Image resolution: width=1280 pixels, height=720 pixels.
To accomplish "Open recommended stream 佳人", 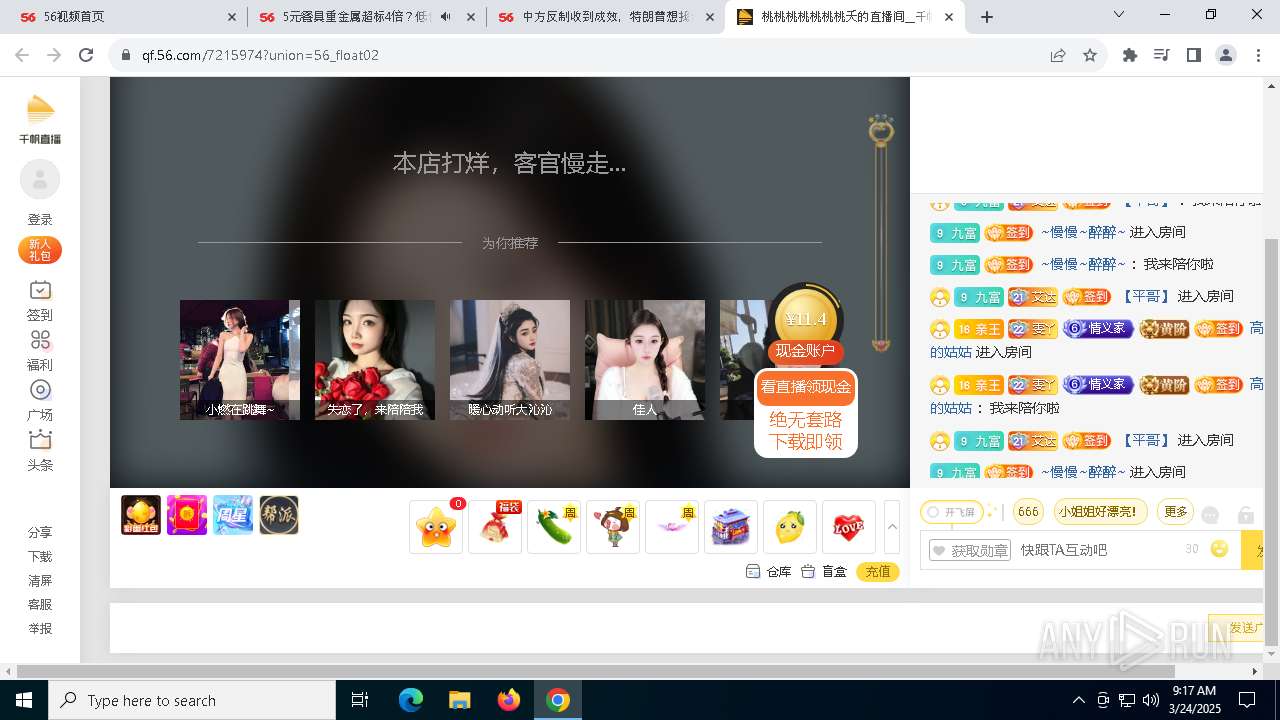I will (645, 360).
